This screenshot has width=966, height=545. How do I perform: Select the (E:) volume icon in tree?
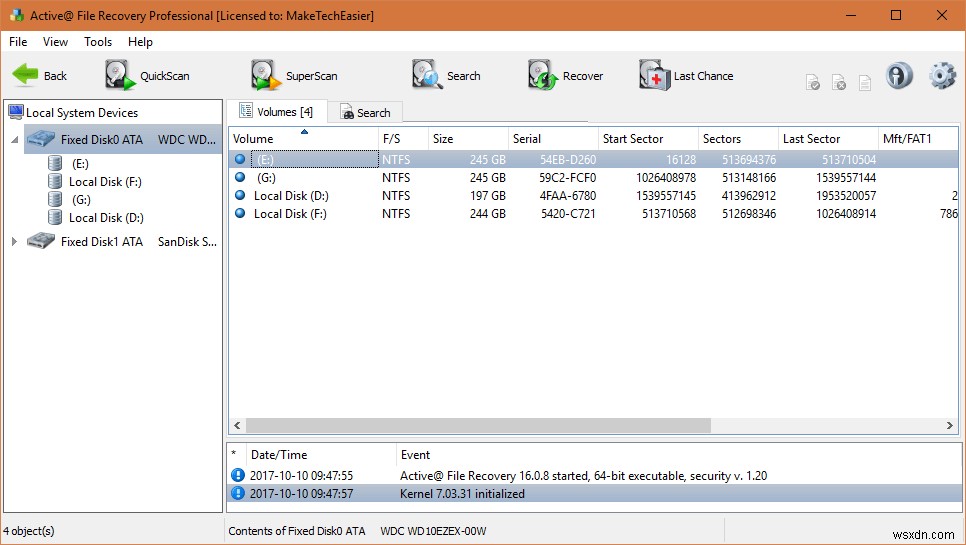tap(55, 163)
